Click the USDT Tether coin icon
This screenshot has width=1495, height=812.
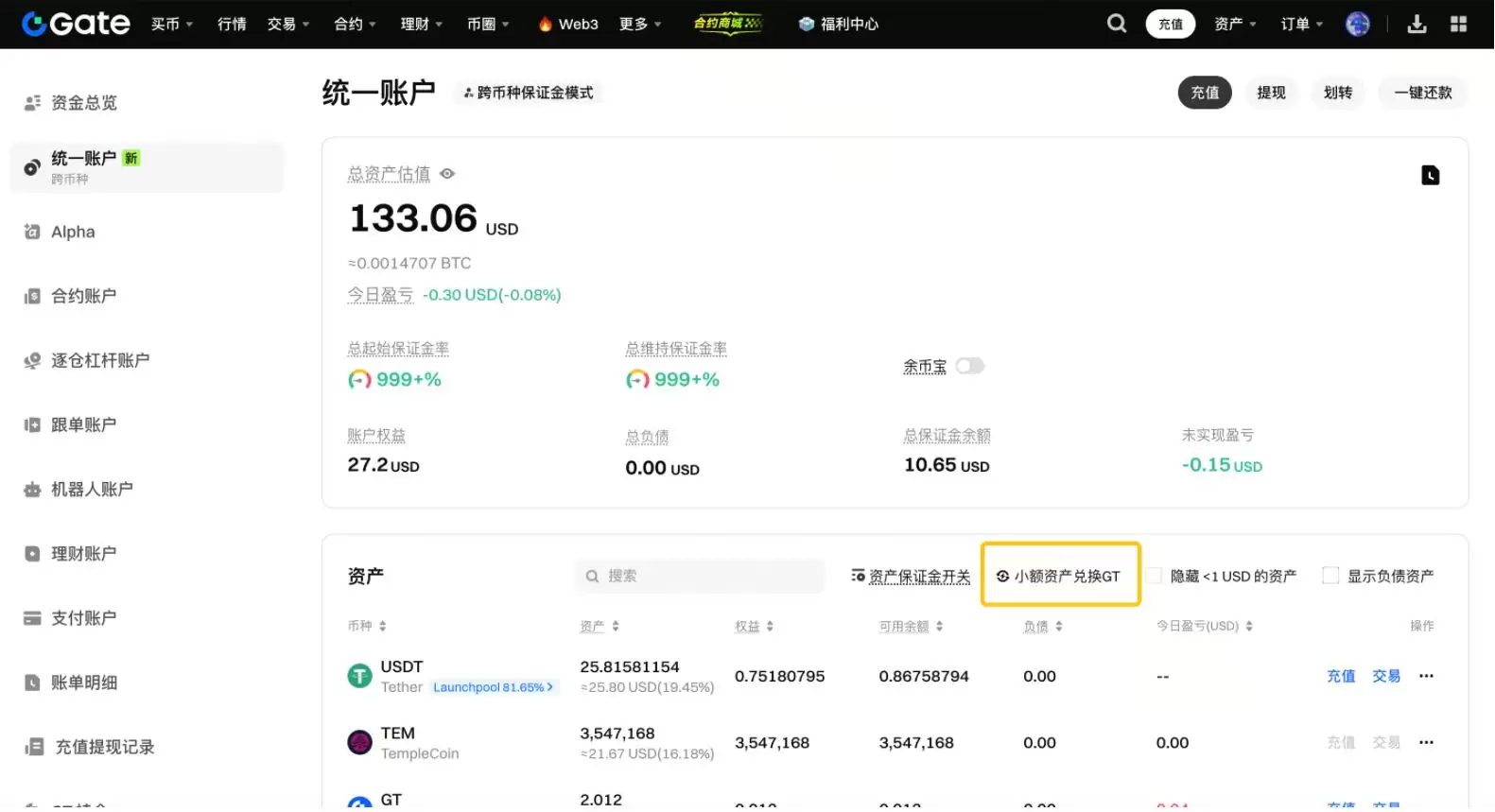(359, 676)
